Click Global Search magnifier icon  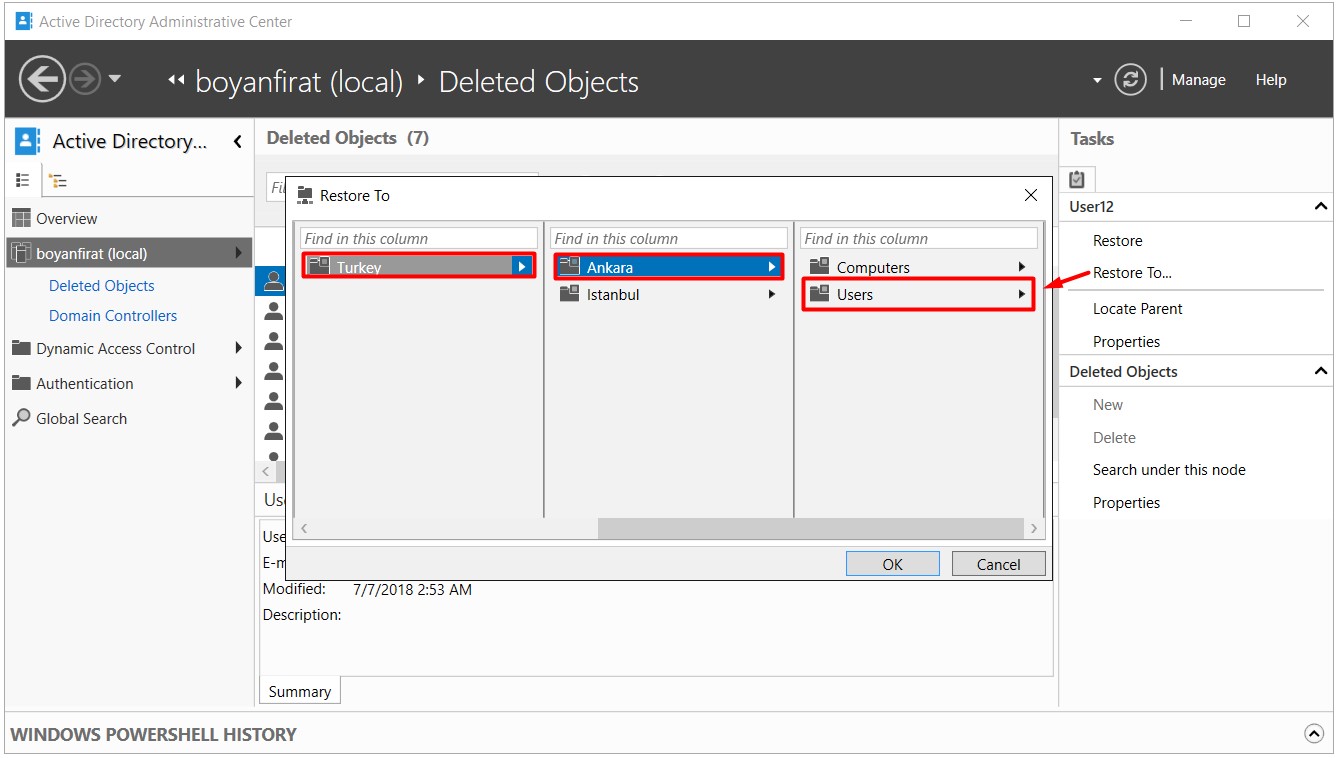click(x=20, y=418)
